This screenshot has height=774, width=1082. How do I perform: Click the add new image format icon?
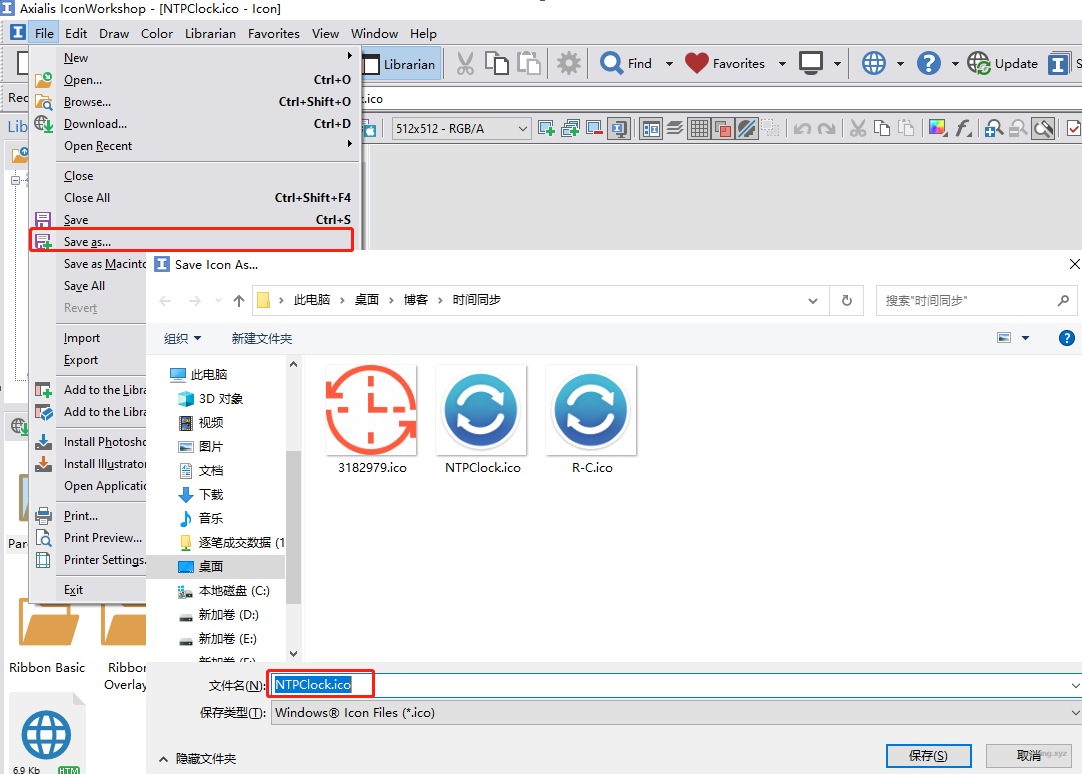click(x=546, y=128)
